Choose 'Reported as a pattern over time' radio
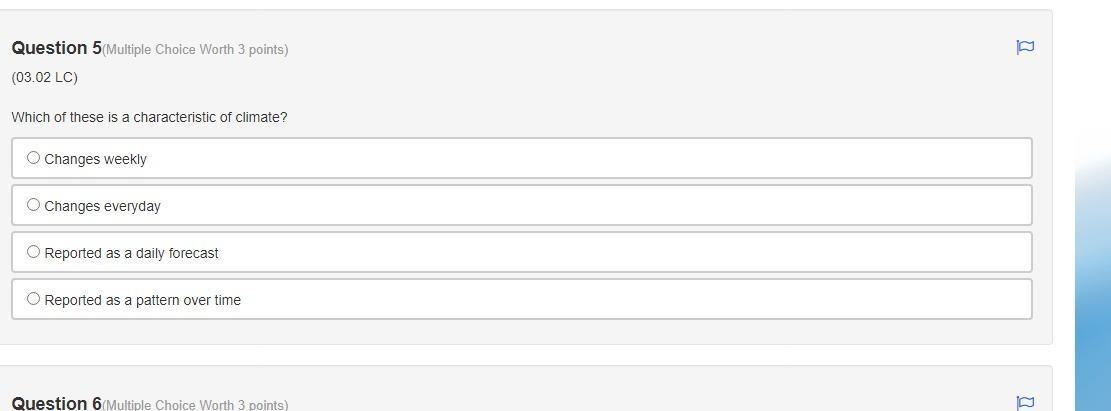The height and width of the screenshot is (411, 1111). pos(33,299)
